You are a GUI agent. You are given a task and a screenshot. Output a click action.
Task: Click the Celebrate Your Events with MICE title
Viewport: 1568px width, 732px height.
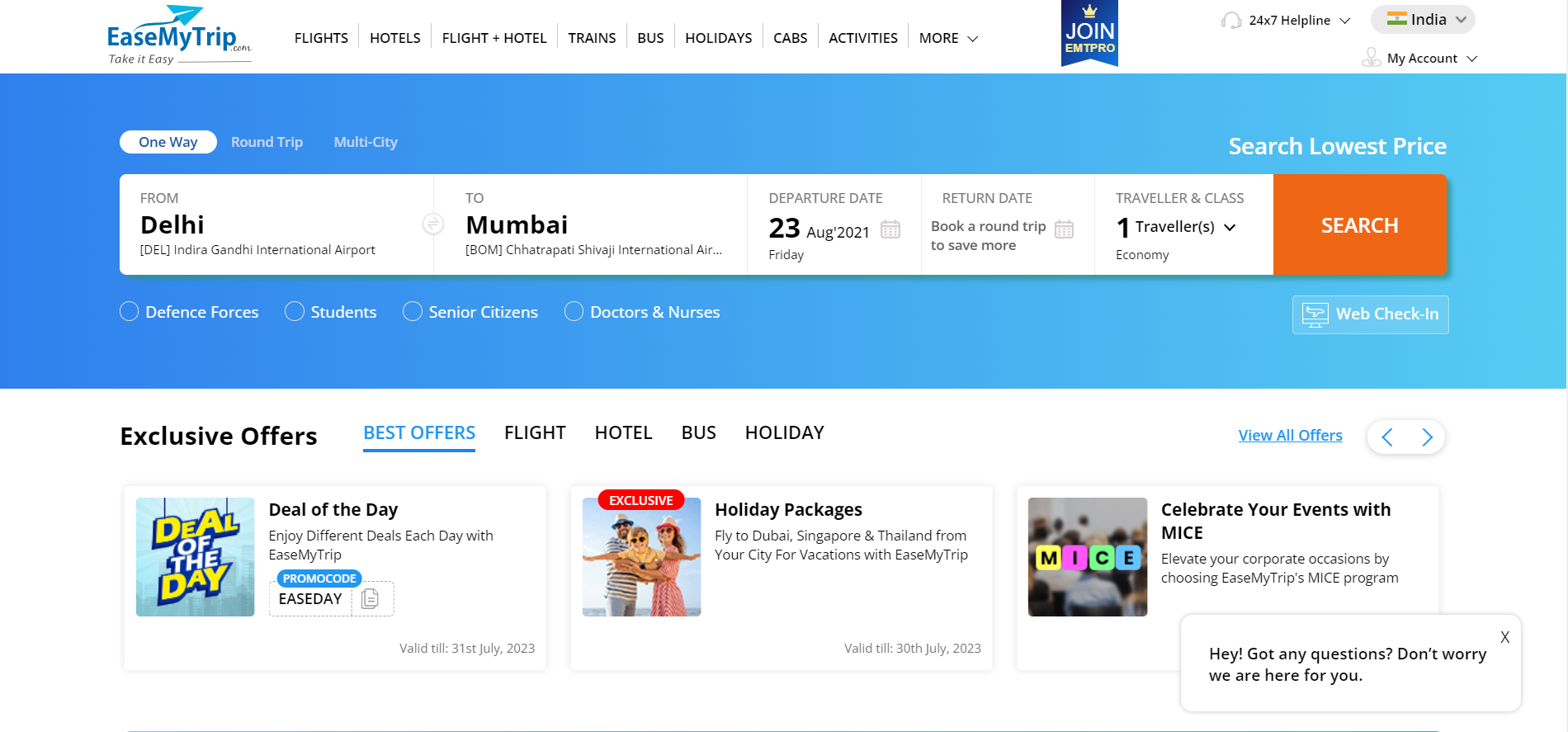click(x=1276, y=521)
